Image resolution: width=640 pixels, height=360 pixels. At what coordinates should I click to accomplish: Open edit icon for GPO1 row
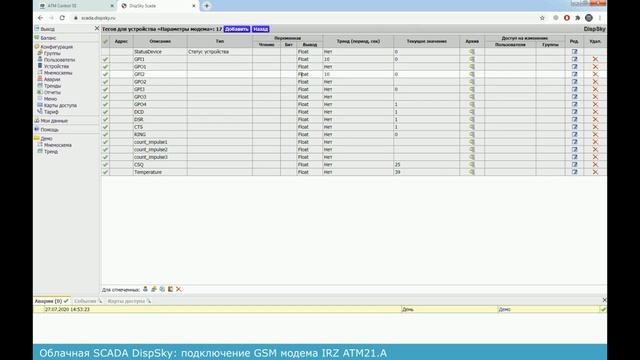(x=574, y=67)
